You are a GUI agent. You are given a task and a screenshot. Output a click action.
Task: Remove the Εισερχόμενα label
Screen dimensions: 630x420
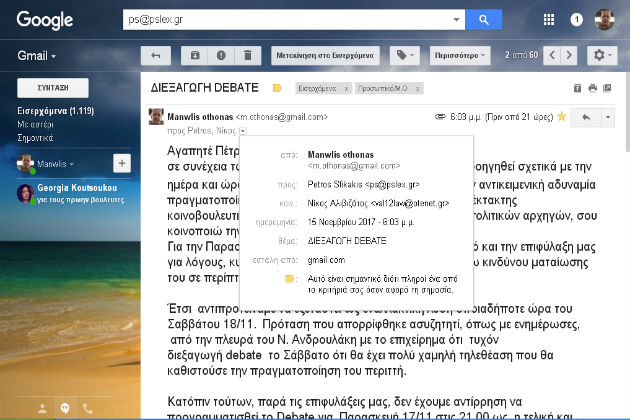(346, 88)
